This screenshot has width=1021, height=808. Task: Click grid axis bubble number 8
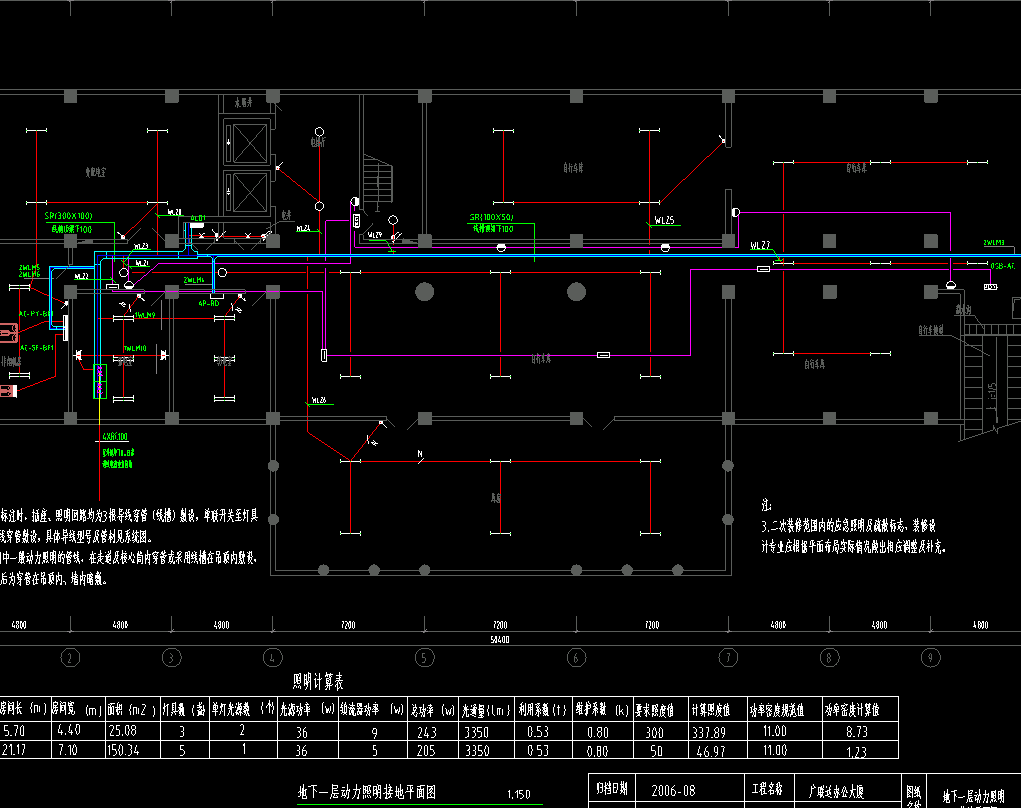830,658
